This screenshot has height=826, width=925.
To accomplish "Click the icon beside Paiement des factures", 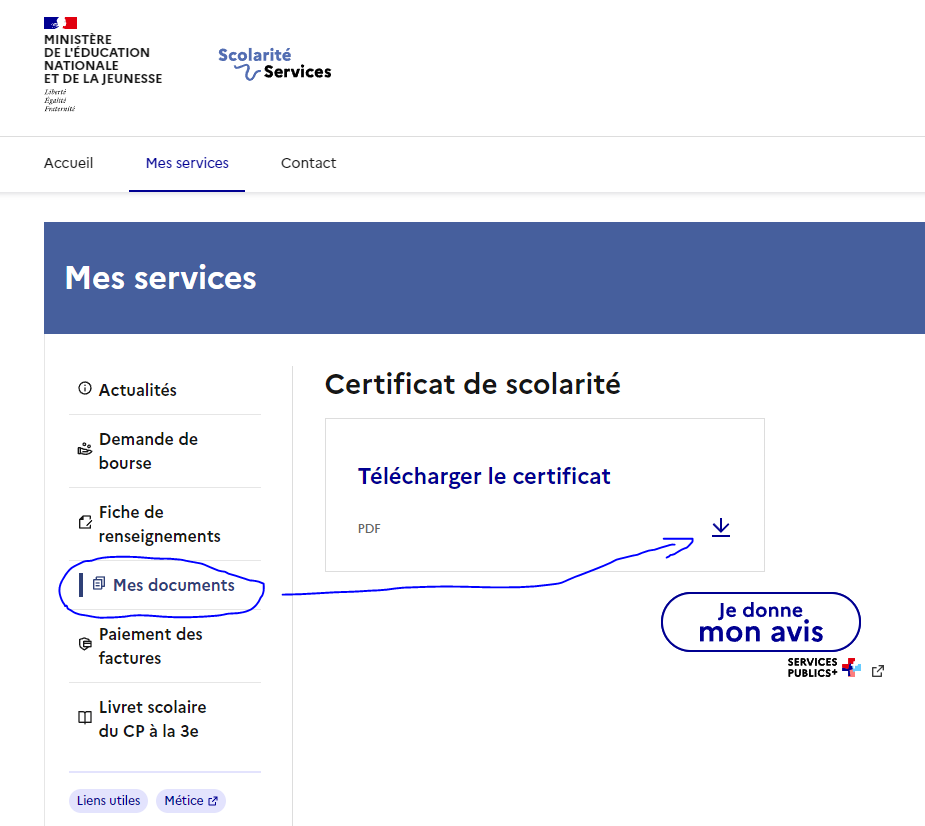I will pyautogui.click(x=84, y=645).
